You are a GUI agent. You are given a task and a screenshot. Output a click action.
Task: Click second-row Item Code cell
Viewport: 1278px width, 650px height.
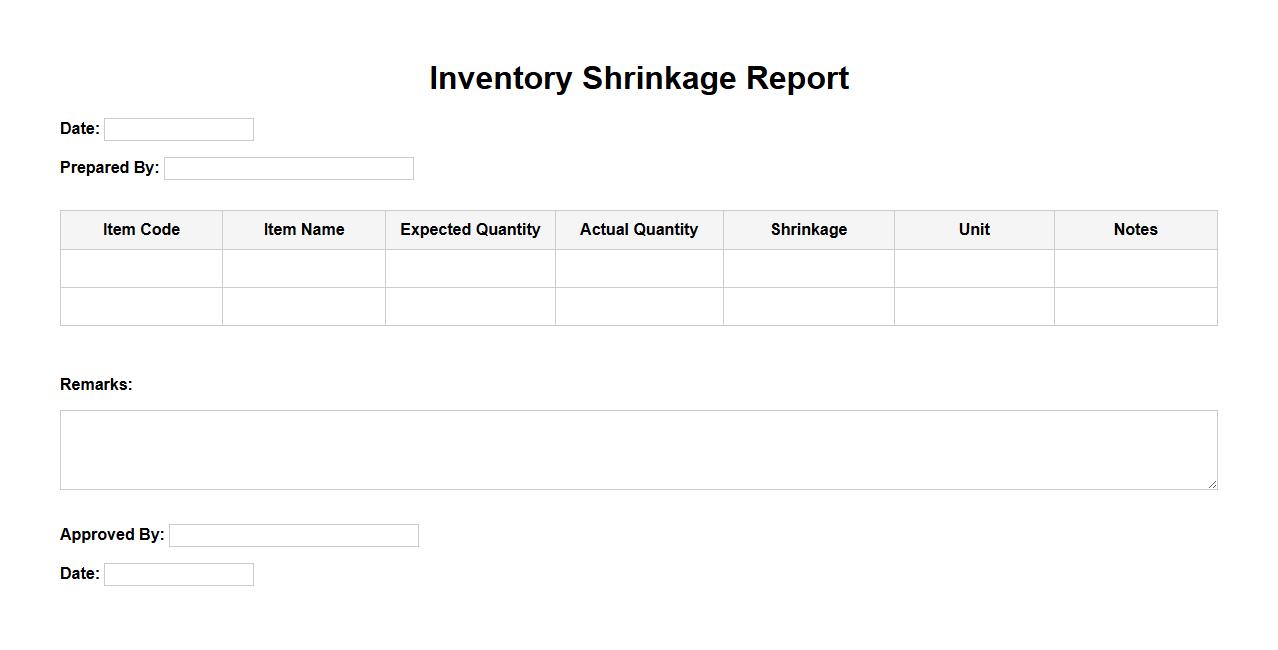[x=141, y=306]
